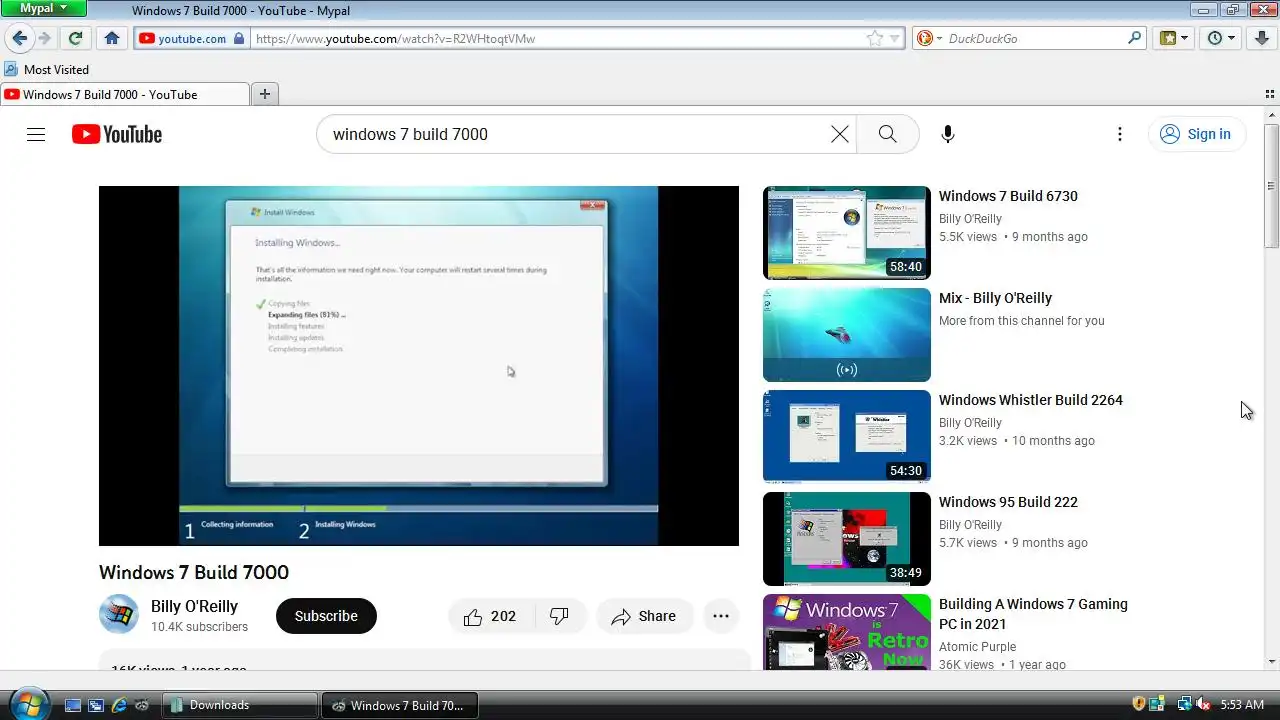Viewport: 1280px width, 720px height.
Task: Open Windows 7 Build 6730 thumbnail
Action: [847, 233]
